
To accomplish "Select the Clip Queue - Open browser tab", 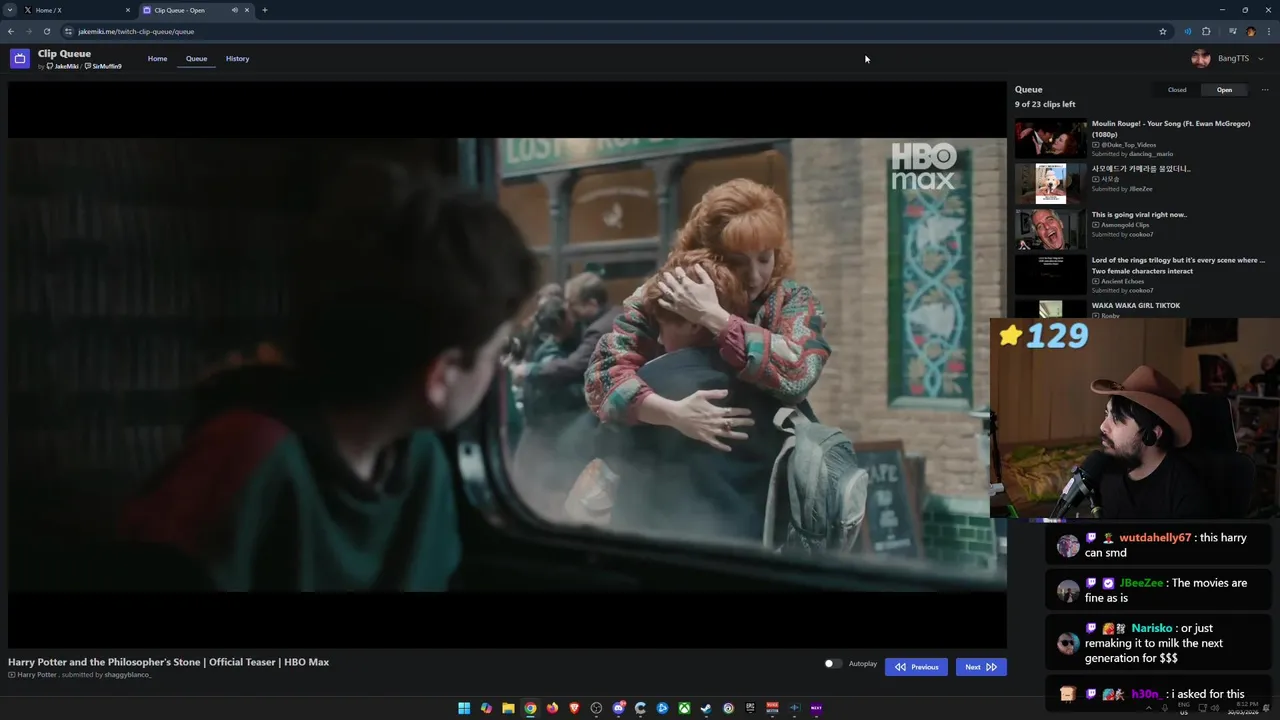I will (x=195, y=10).
